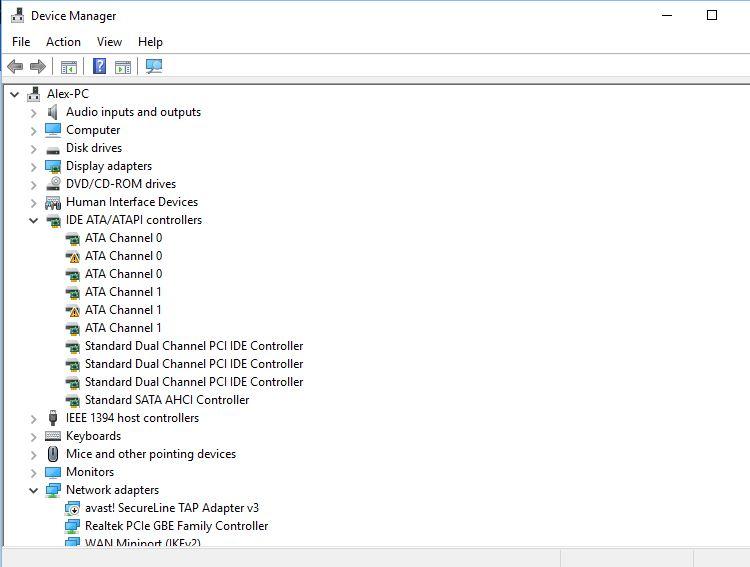750x567 pixels.
Task: Click the Alex-PC computer root icon
Action: coord(33,94)
